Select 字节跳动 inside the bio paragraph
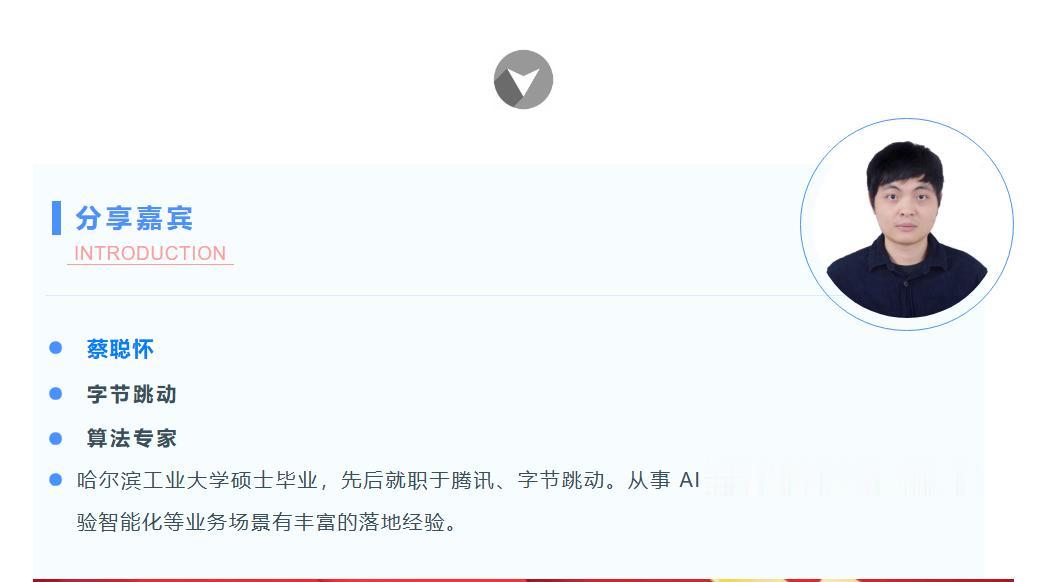This screenshot has width=1044, height=582. [561, 480]
